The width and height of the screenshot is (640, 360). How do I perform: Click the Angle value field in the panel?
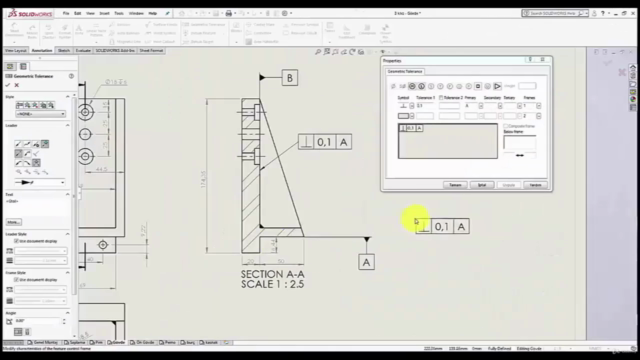coord(38,321)
